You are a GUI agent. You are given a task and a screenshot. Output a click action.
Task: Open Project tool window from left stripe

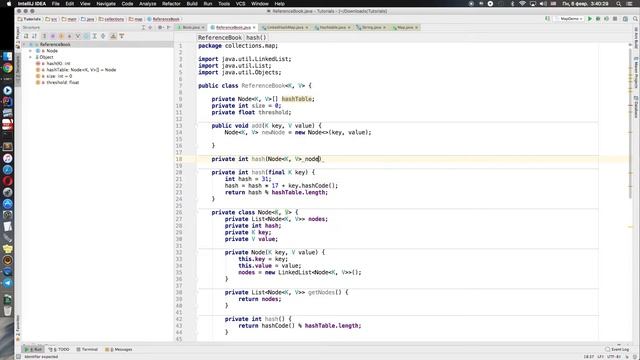coord(18,38)
